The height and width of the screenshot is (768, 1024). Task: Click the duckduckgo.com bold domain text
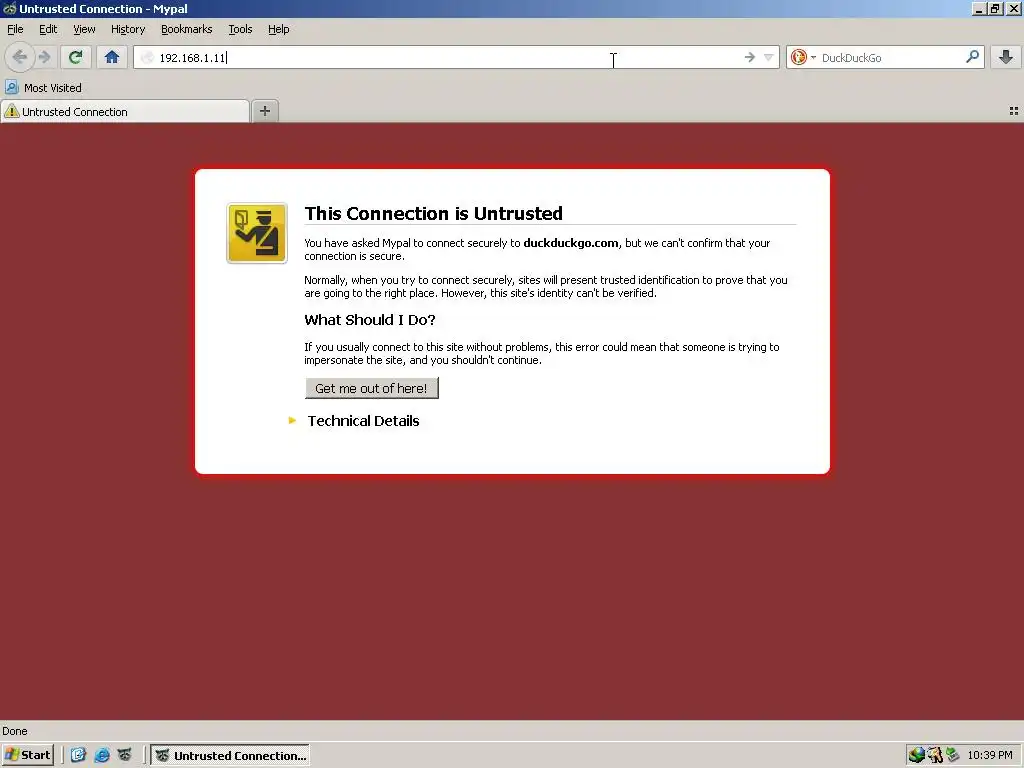(571, 243)
